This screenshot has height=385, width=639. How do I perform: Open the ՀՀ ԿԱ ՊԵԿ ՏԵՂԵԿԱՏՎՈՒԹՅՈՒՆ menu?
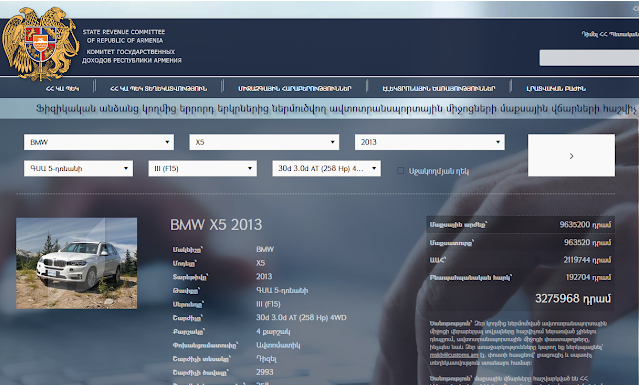point(159,88)
